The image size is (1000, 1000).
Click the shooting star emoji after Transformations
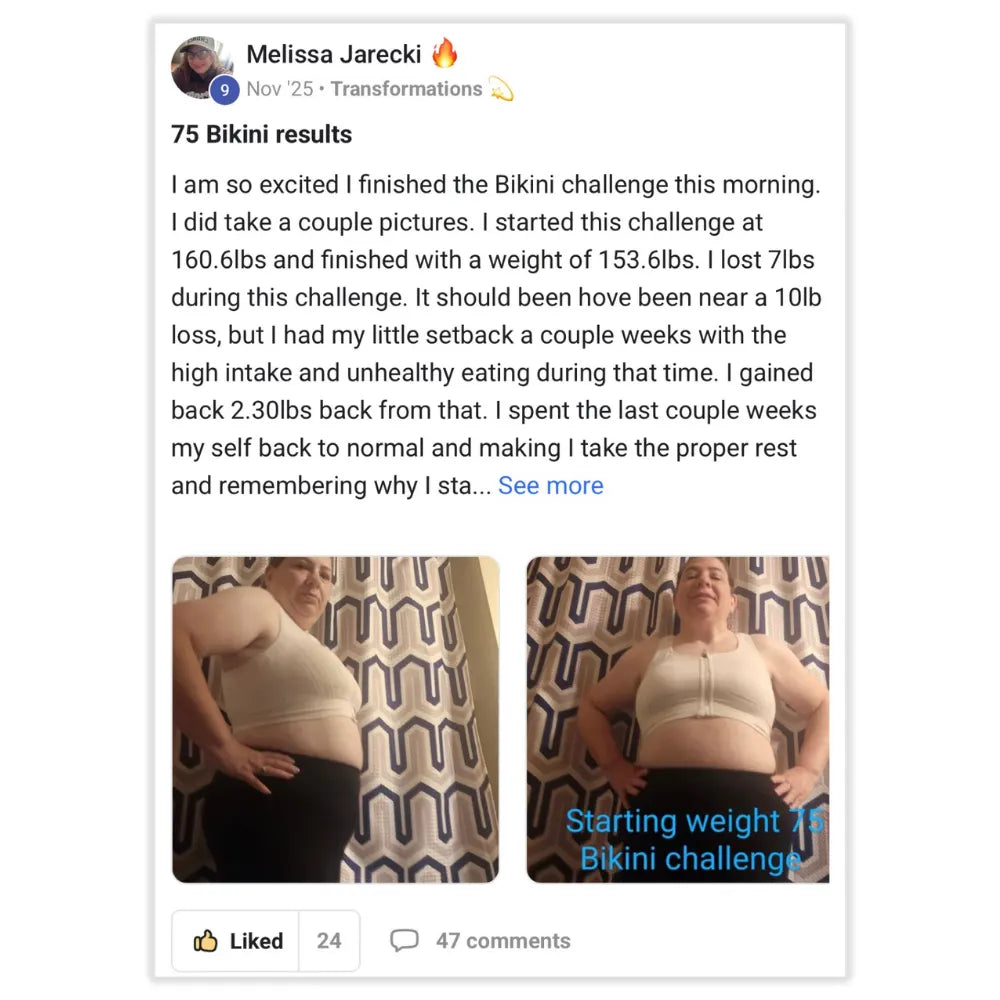pos(501,89)
